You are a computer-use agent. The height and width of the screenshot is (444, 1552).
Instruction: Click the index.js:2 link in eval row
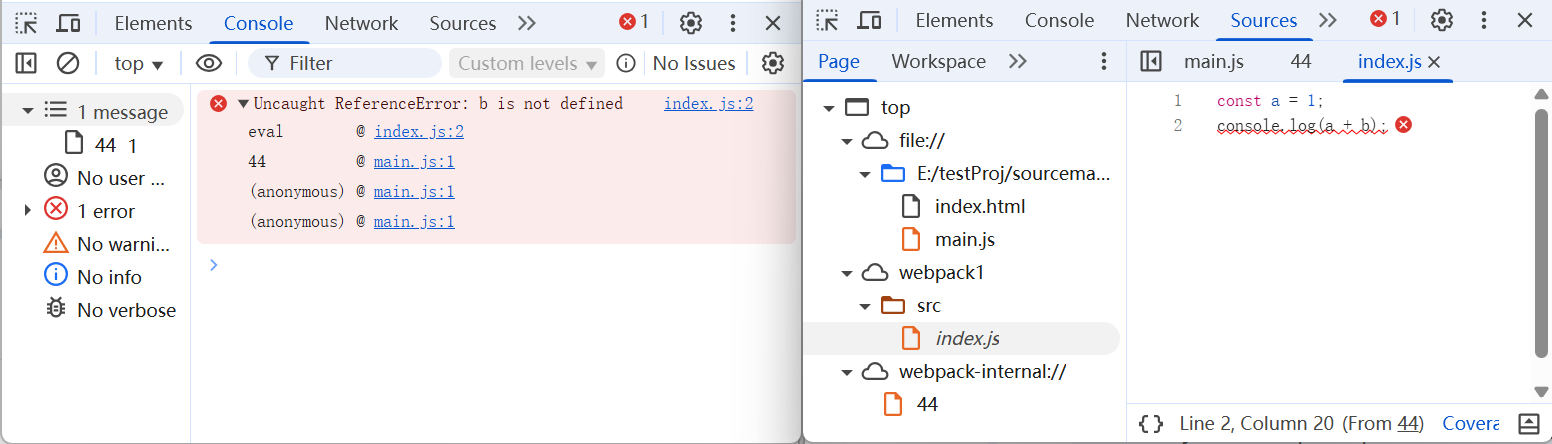pyautogui.click(x=418, y=132)
